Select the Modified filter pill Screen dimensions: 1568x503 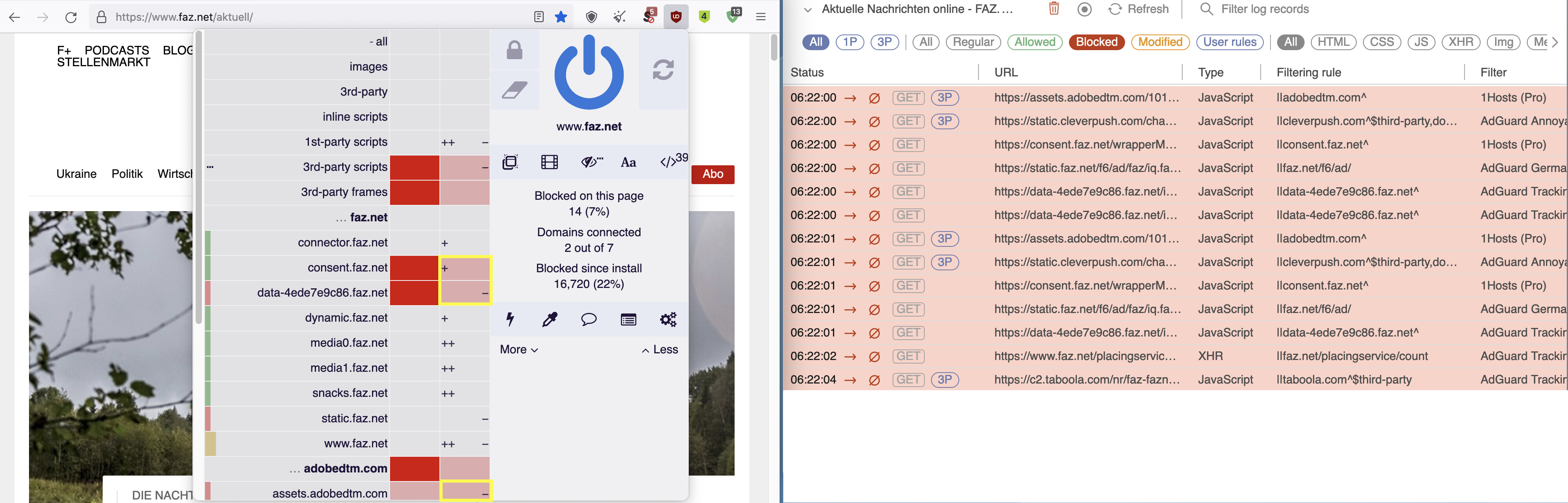(1160, 42)
